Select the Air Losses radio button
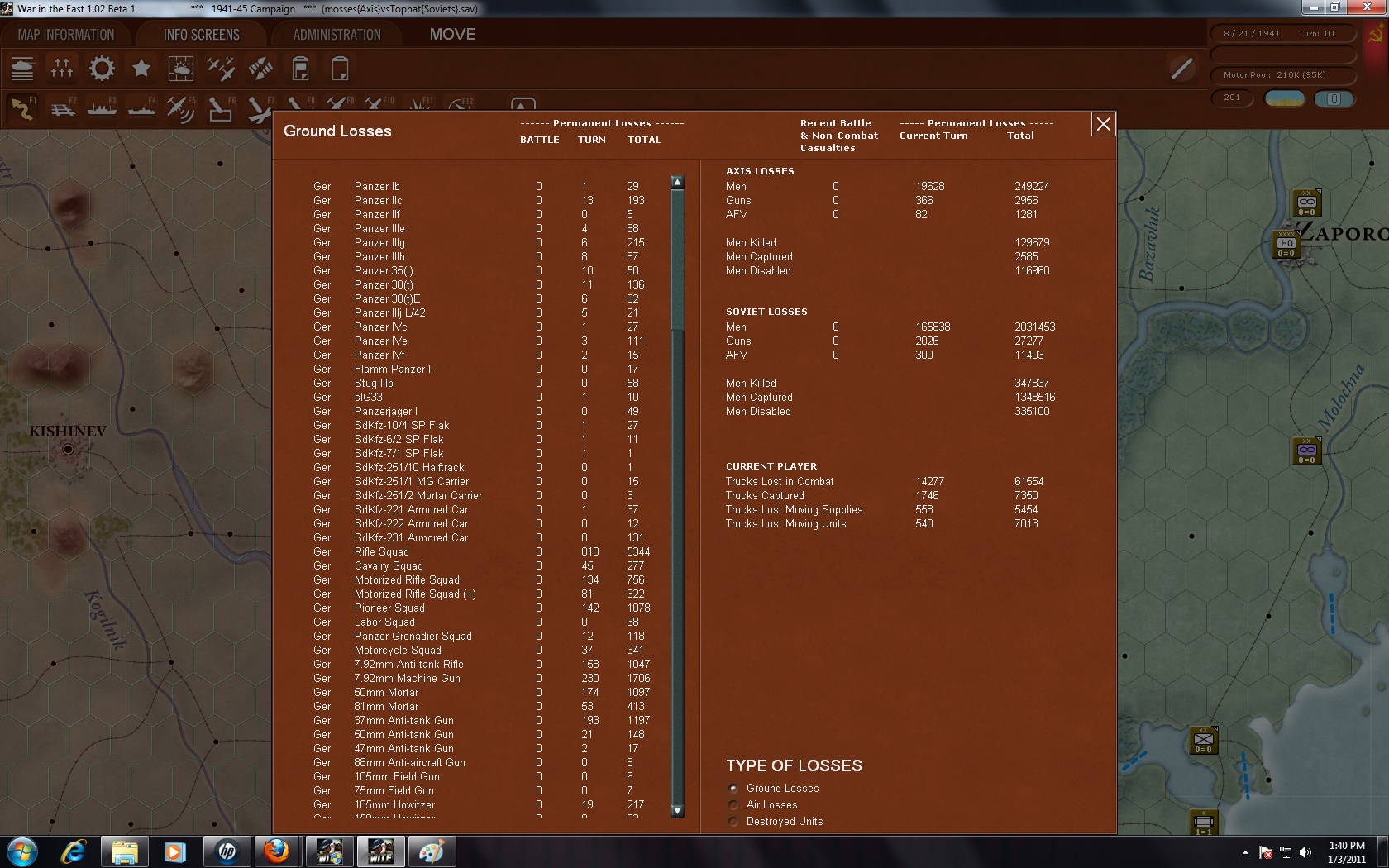The image size is (1389, 868). coord(733,805)
